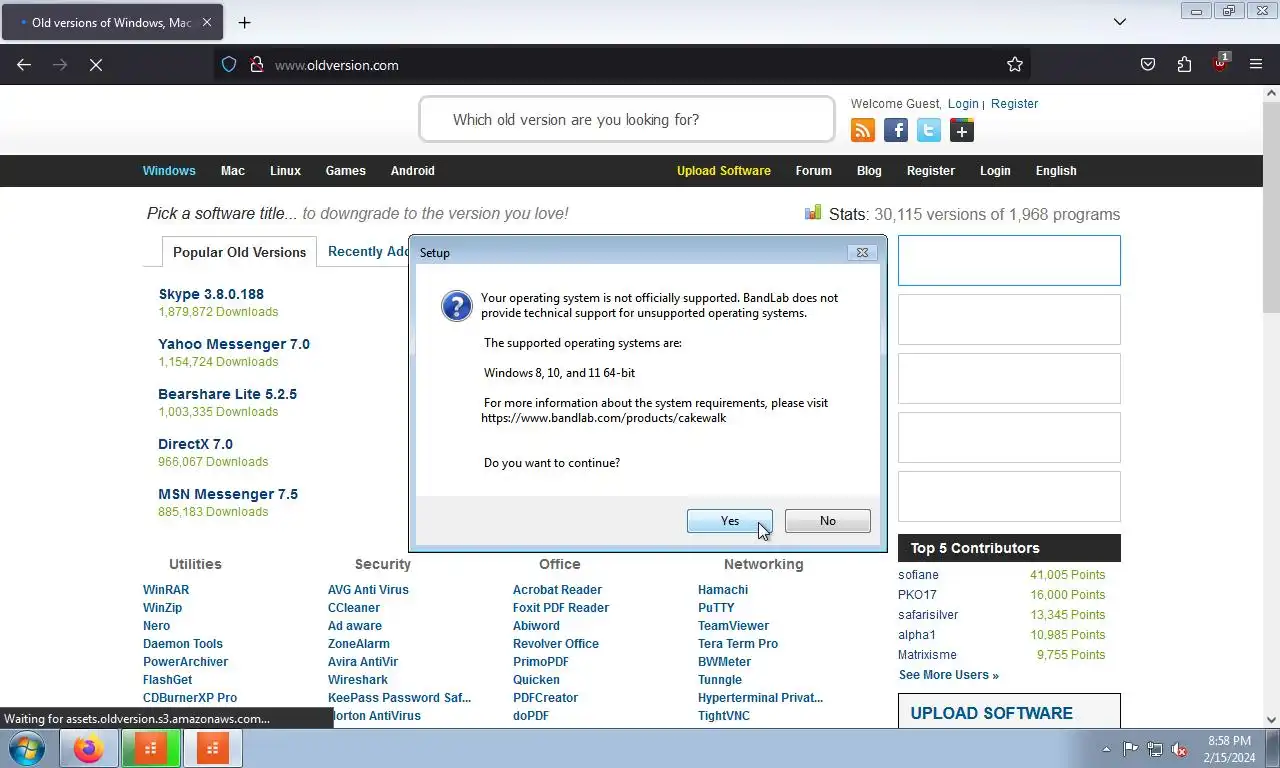The image size is (1280, 768).
Task: Click No in the Setup dialog
Action: 828,521
